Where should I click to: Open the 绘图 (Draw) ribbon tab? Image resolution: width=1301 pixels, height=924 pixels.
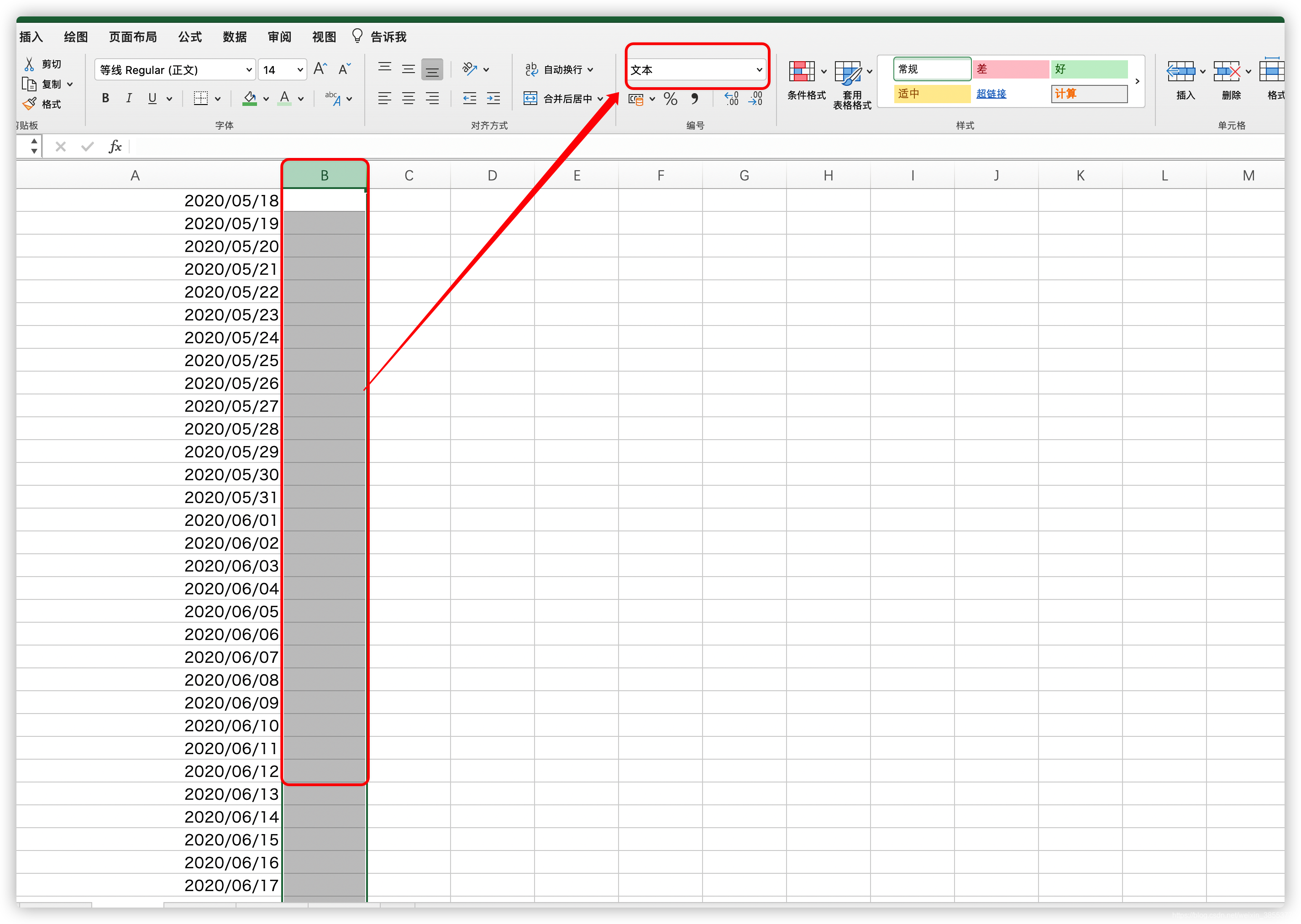pos(76,37)
